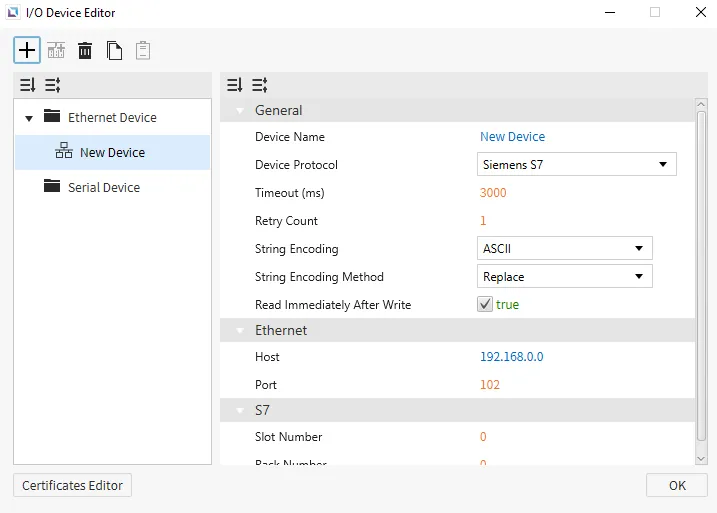717x513 pixels.
Task: Click the New Device network icon
Action: tap(64, 150)
